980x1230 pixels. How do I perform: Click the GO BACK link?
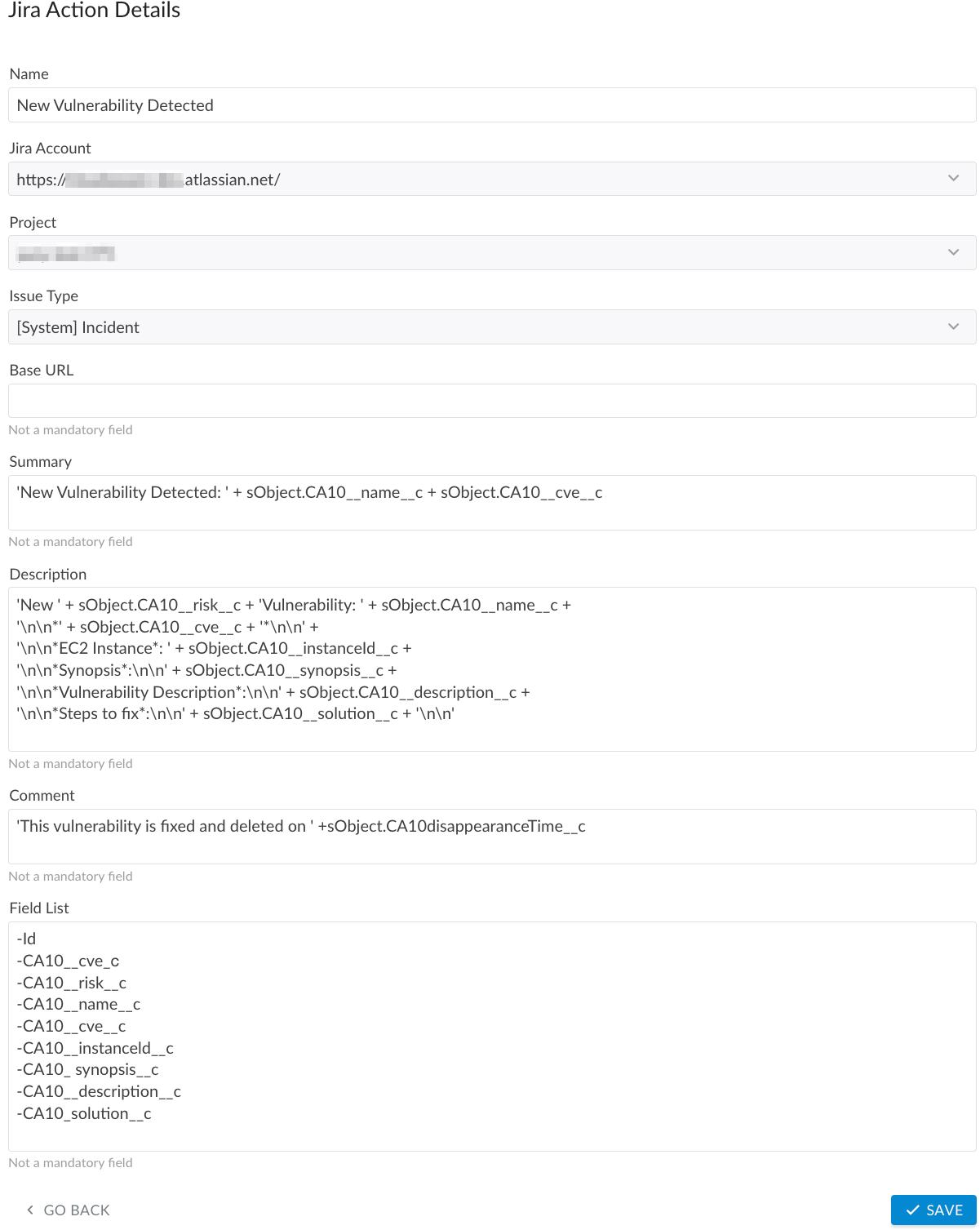pyautogui.click(x=77, y=1210)
